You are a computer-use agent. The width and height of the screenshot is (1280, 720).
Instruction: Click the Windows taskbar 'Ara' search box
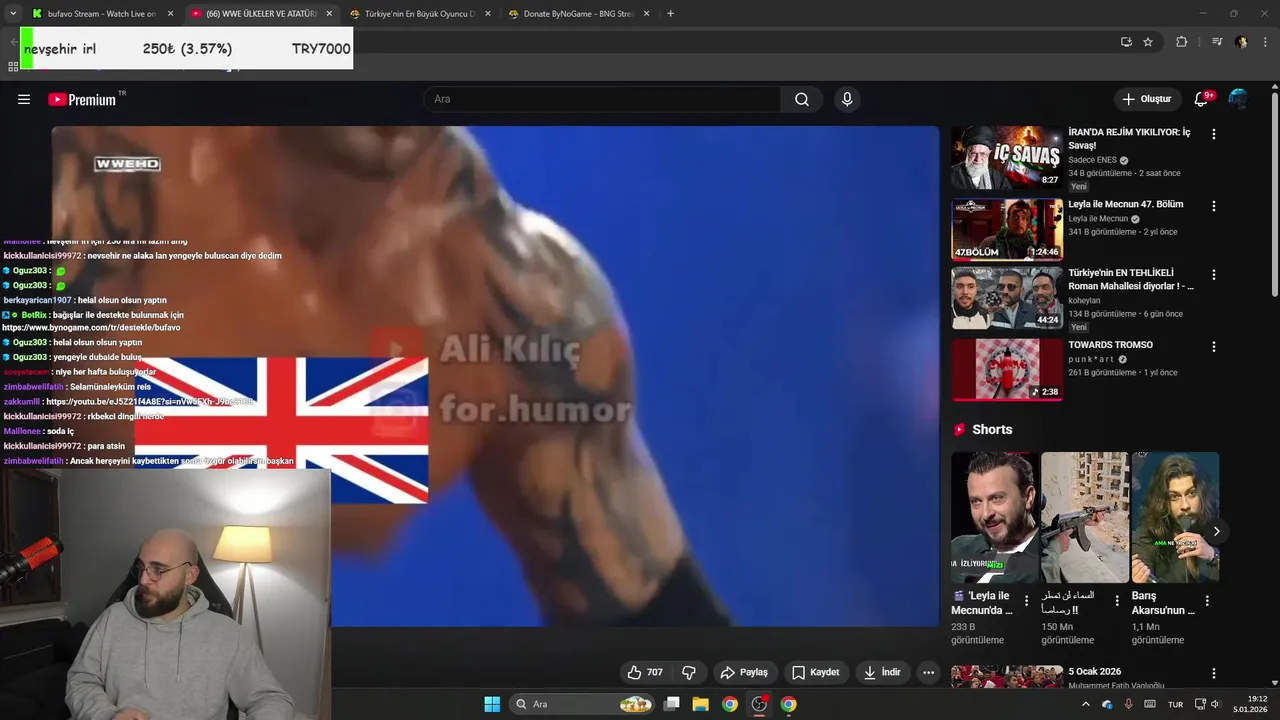(x=581, y=704)
